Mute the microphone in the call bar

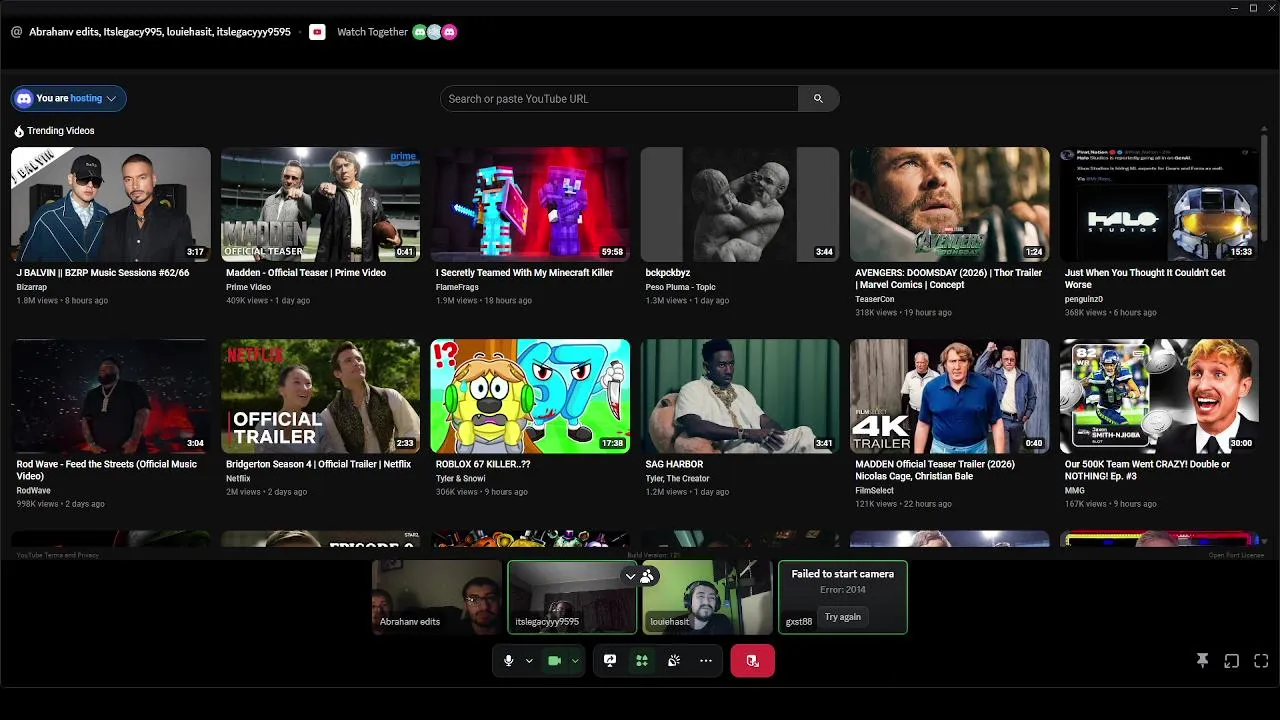click(508, 661)
